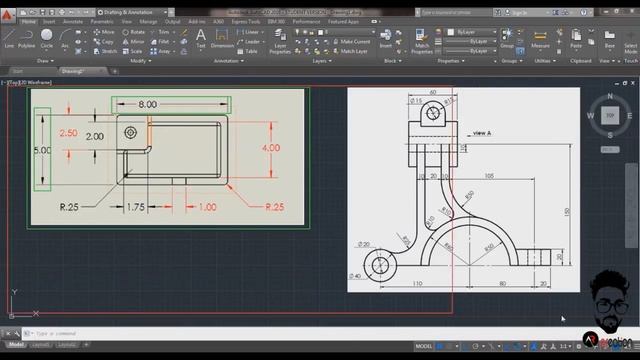Viewport: 640px width, 360px height.
Task: Expand the Draw panel
Action: [x=45, y=61]
